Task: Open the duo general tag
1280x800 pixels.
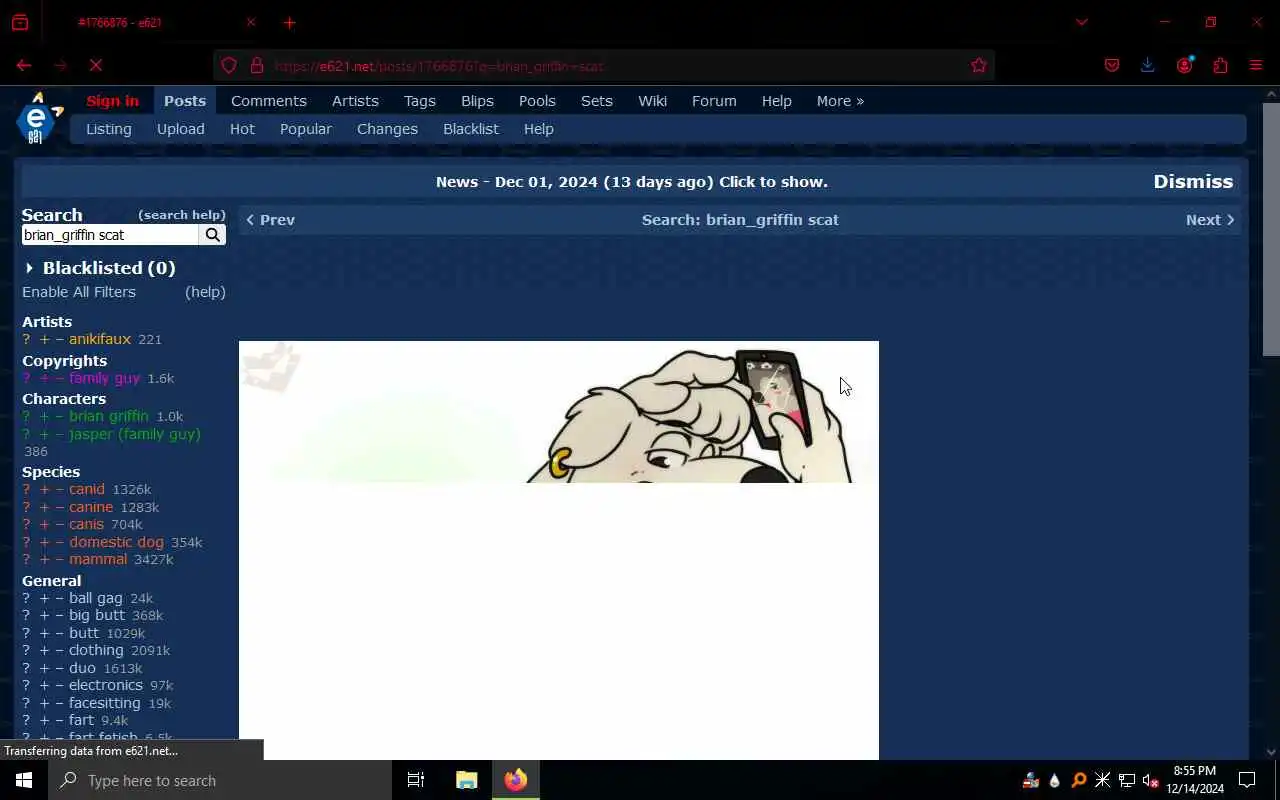Action: (82, 668)
